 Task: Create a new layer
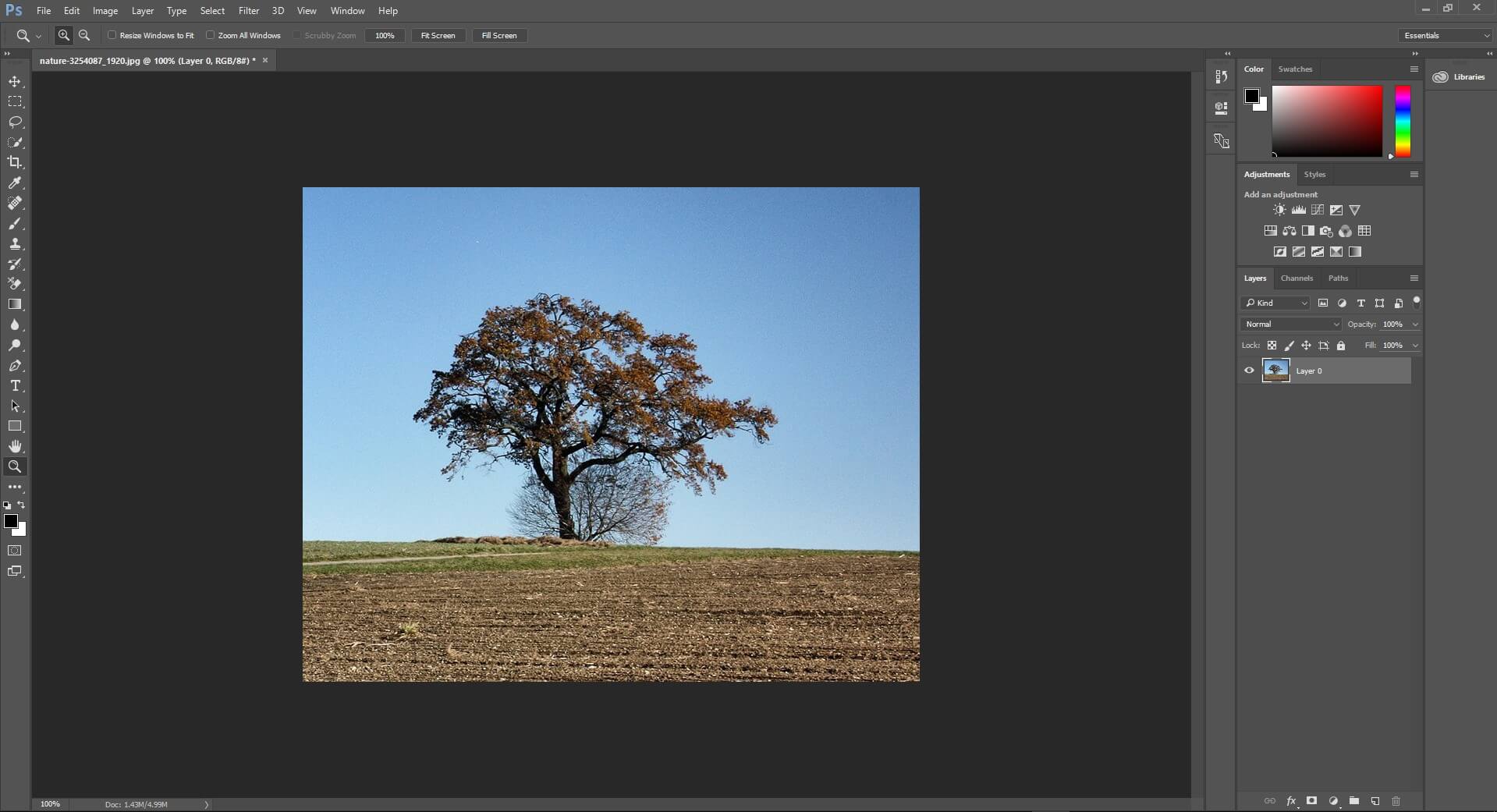pos(1375,801)
